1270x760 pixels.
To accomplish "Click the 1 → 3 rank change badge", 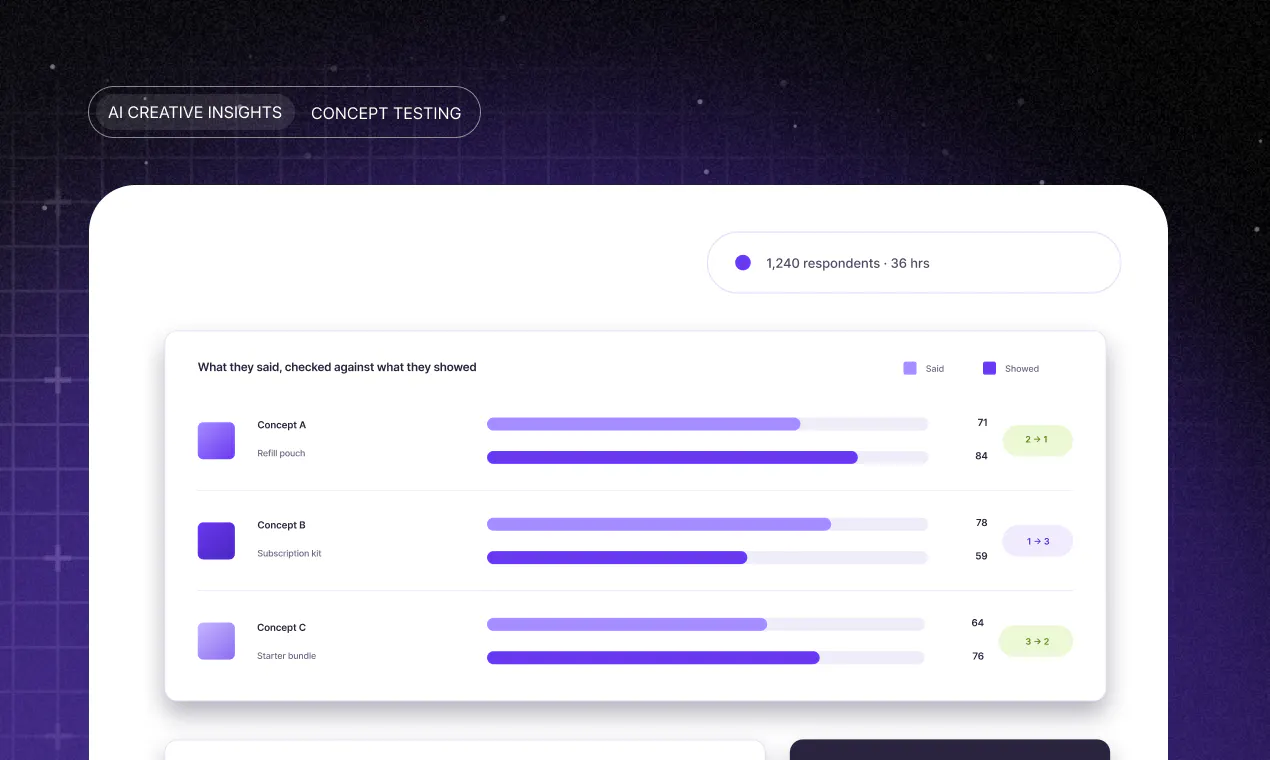I will pos(1037,541).
